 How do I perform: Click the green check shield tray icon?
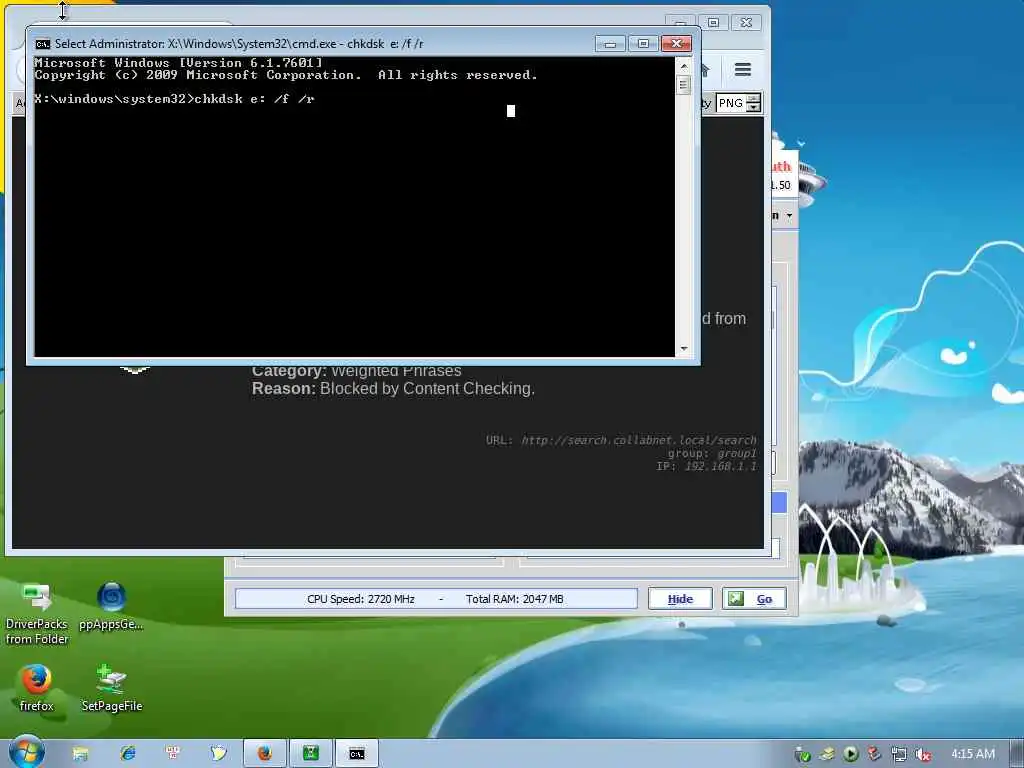pyautogui.click(x=803, y=755)
